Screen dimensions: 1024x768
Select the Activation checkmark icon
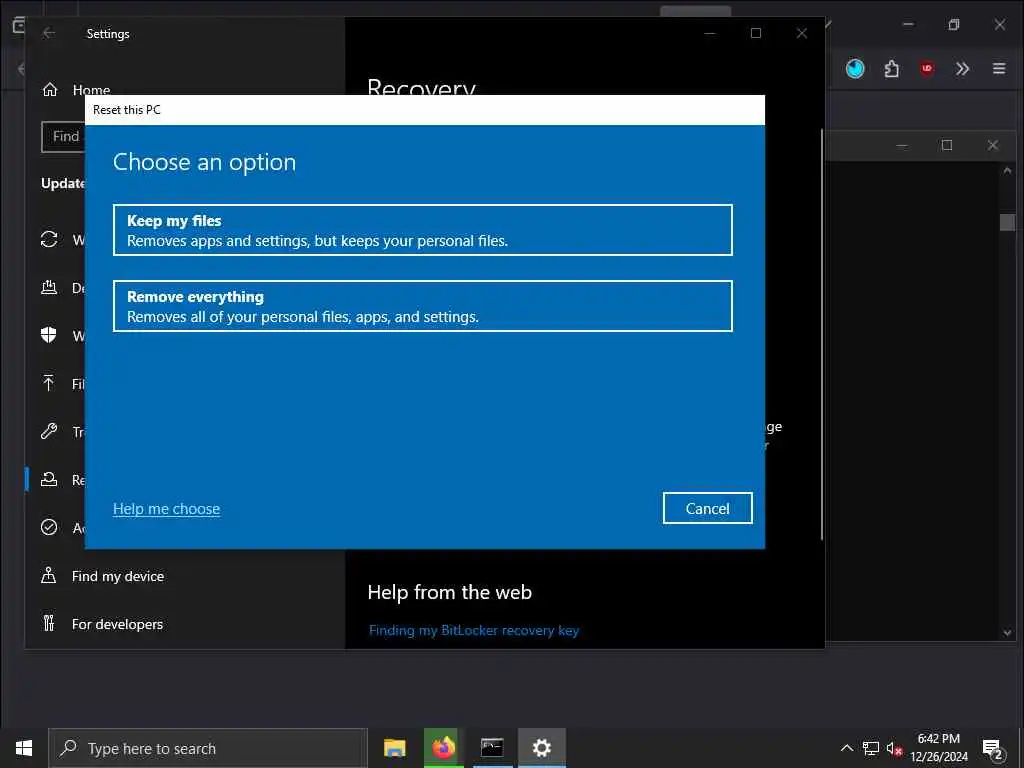pos(49,527)
